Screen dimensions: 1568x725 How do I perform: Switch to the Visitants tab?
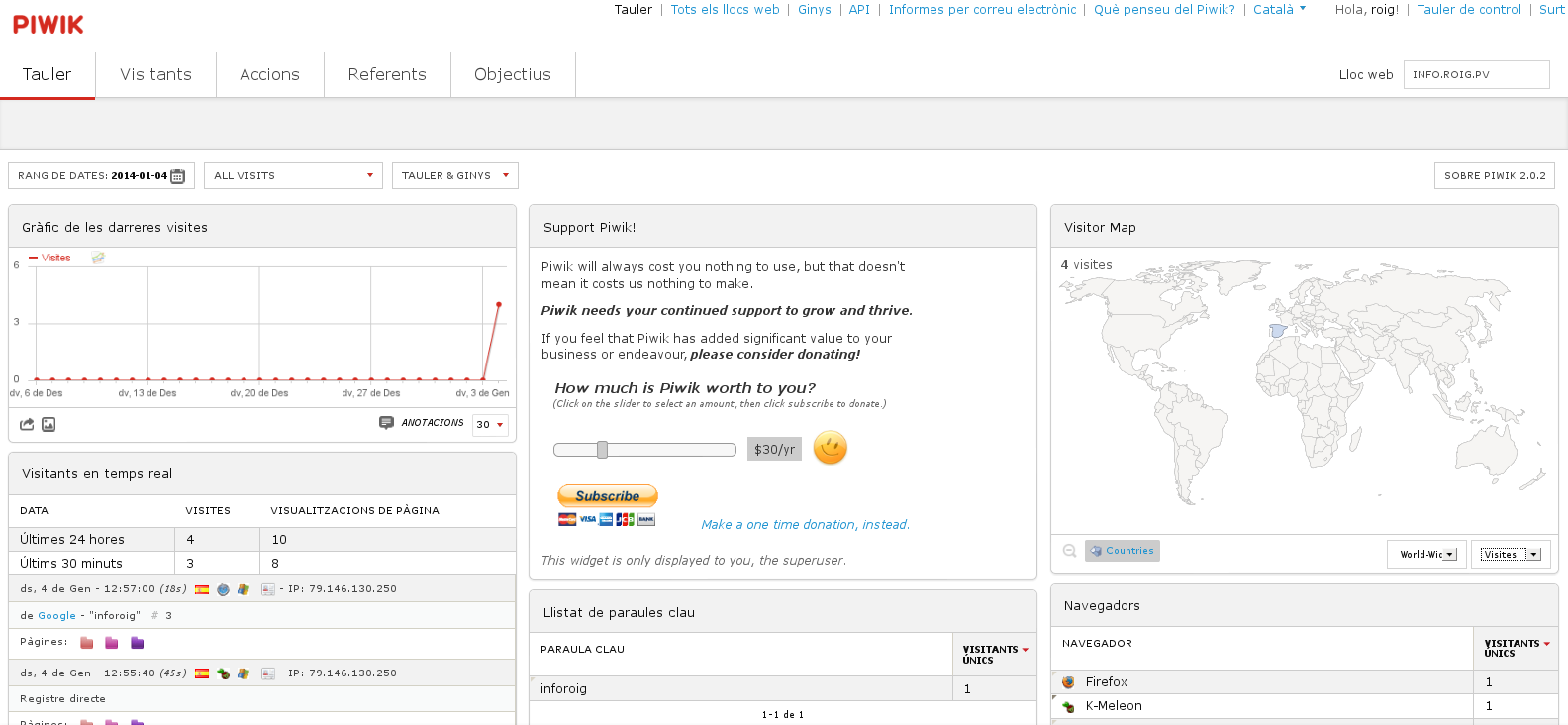[x=155, y=75]
